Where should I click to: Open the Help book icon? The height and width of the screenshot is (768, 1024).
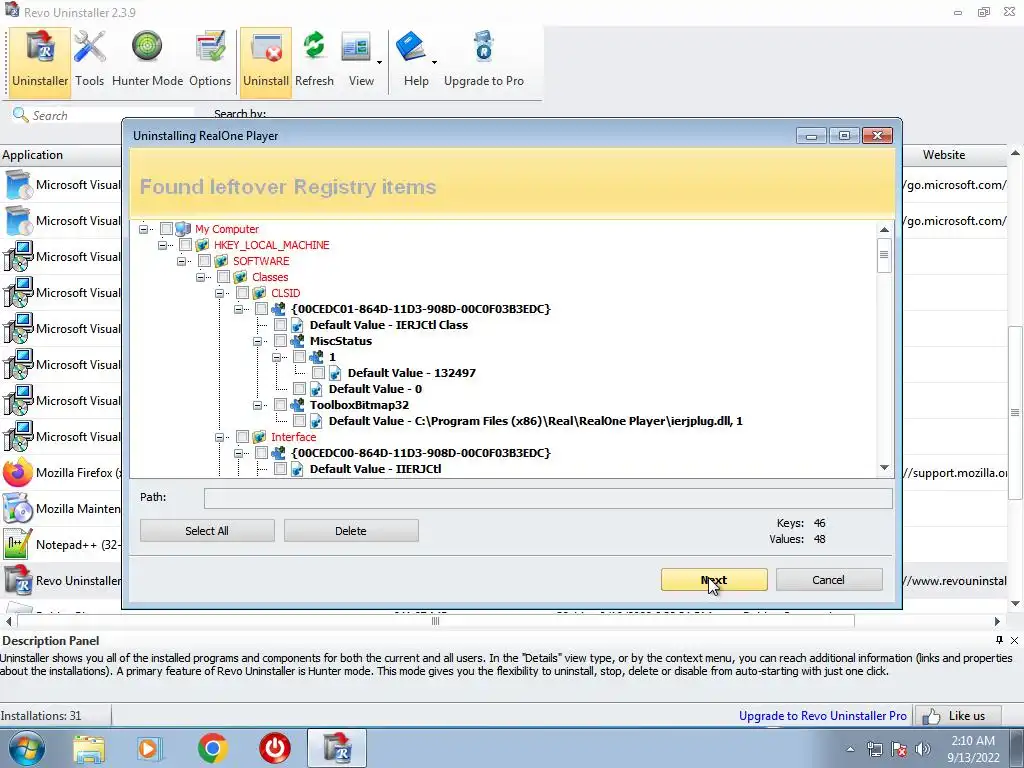click(x=411, y=47)
